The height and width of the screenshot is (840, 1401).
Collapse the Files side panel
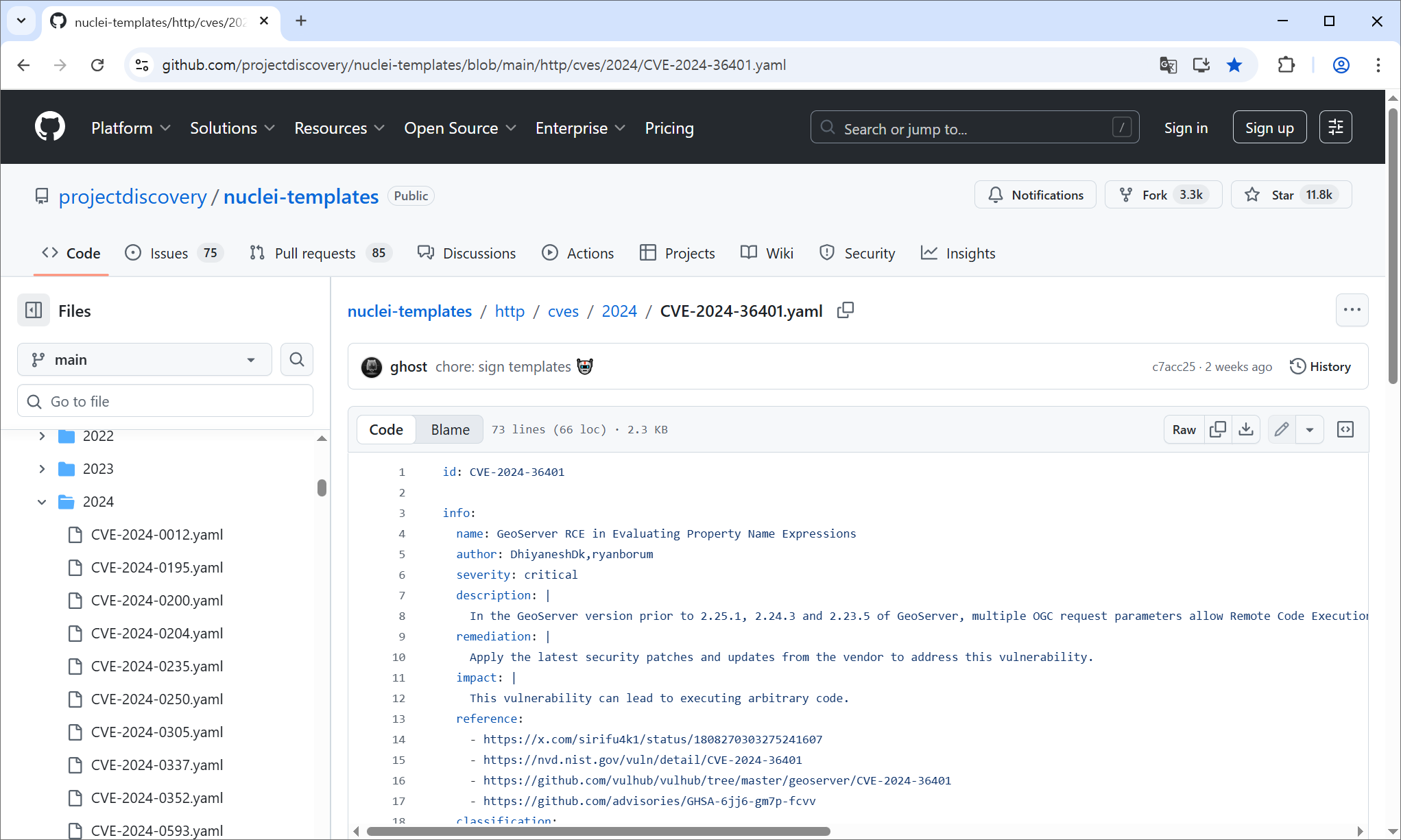(x=34, y=311)
